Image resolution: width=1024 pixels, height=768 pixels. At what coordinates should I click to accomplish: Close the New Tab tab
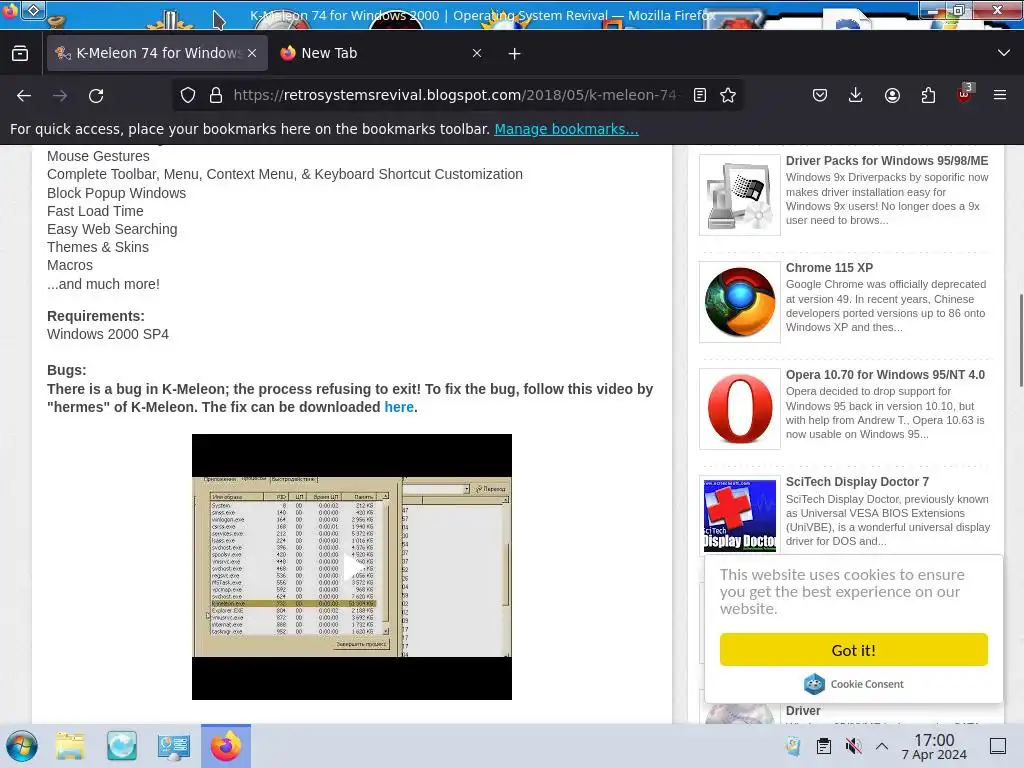[477, 53]
